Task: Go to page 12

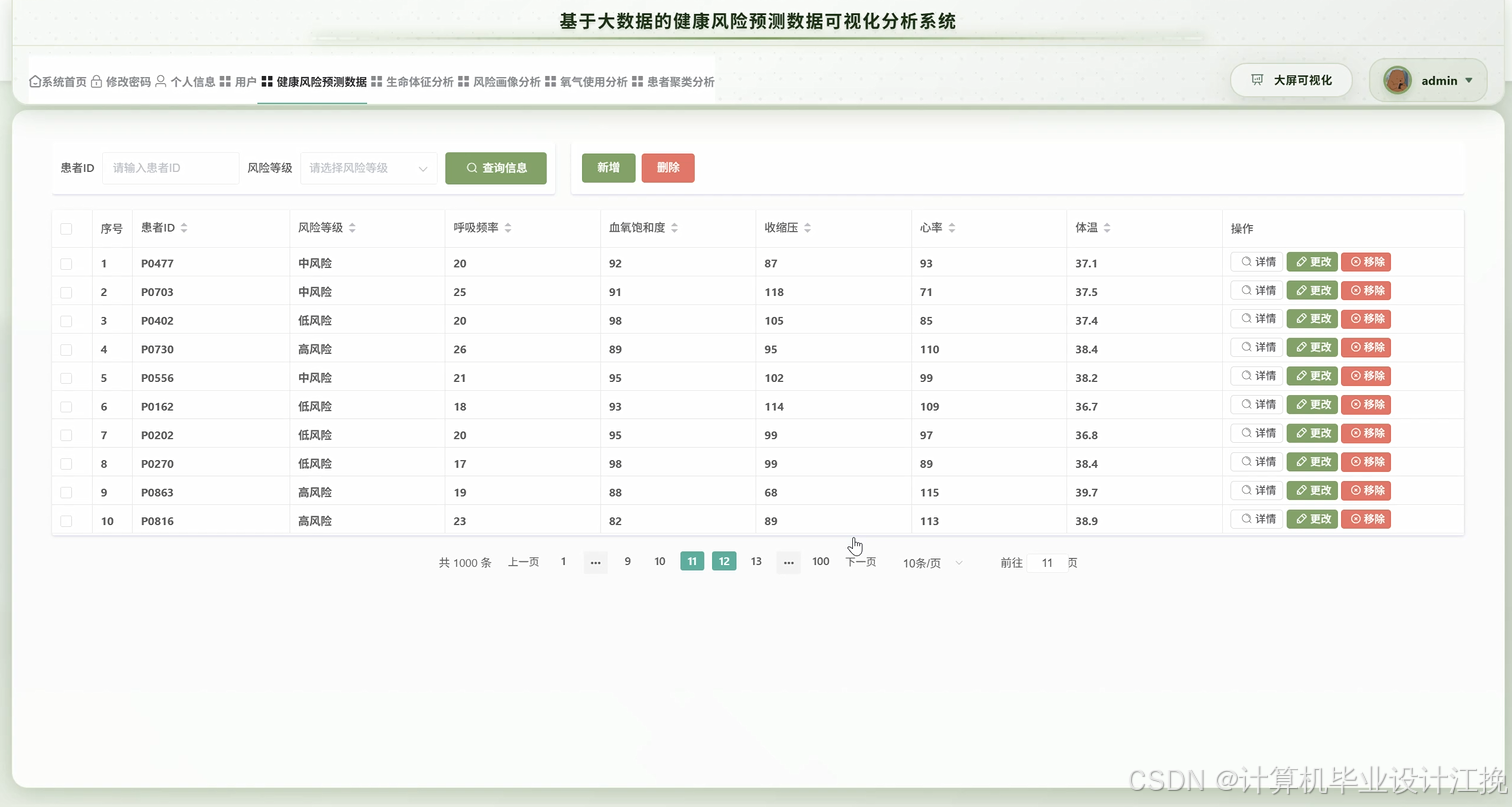Action: (x=724, y=562)
